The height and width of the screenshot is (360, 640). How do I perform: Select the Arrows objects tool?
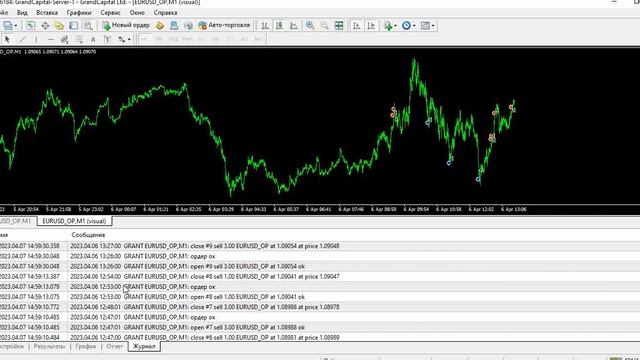click(122, 39)
